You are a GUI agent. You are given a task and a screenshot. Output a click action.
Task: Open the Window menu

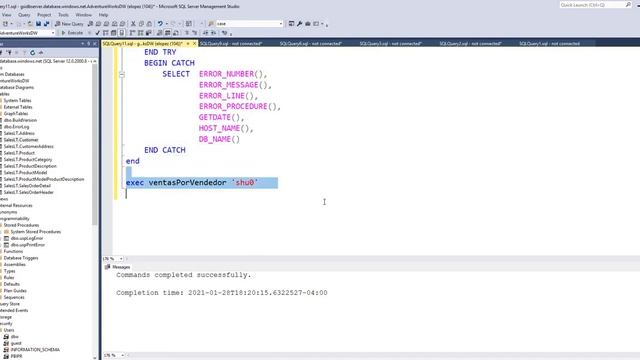(84, 15)
